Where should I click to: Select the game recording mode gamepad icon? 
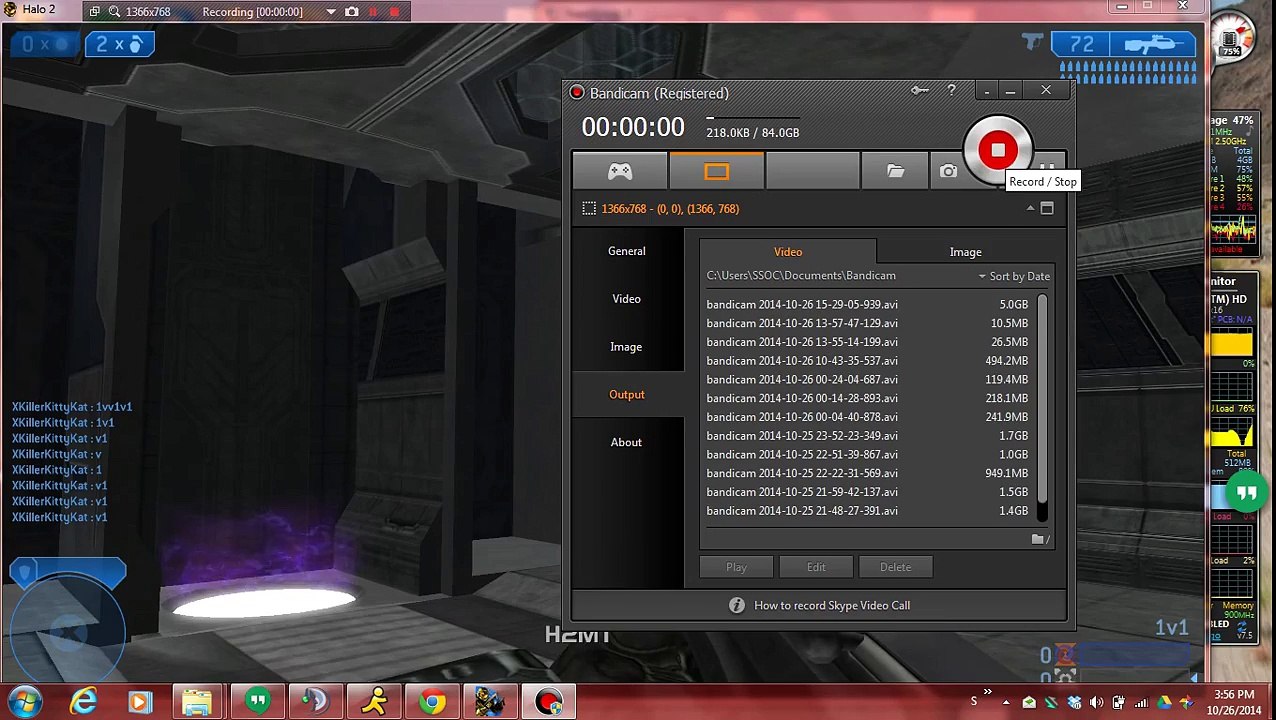pyautogui.click(x=620, y=172)
